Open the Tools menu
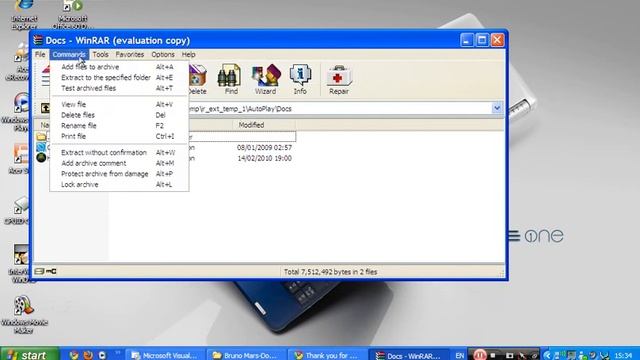 100,54
